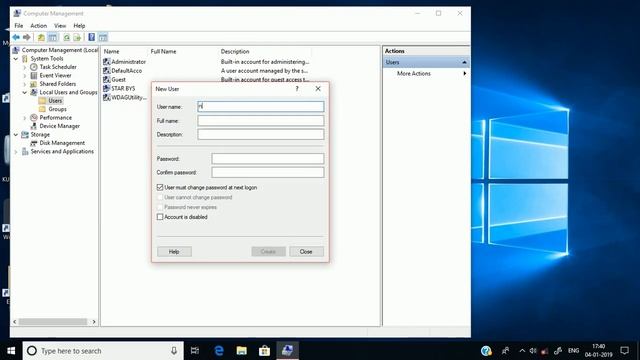Expand the Performance node
The width and height of the screenshot is (640, 360).
tap(24, 118)
